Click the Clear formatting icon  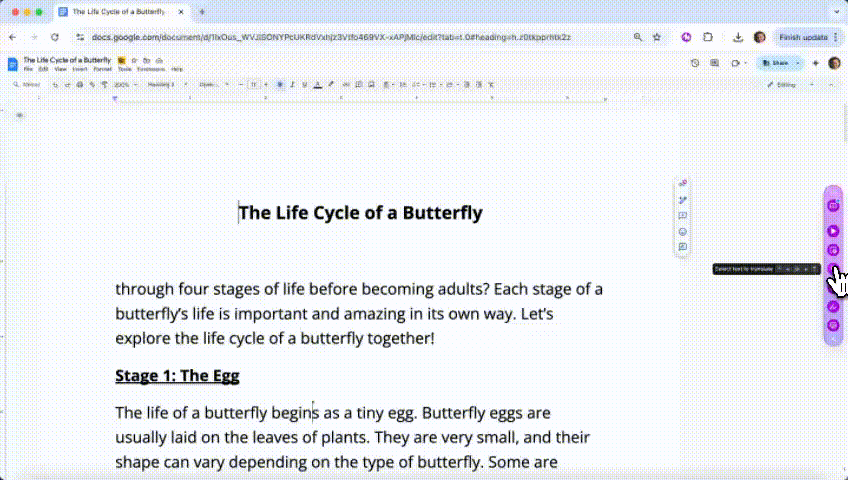491,85
